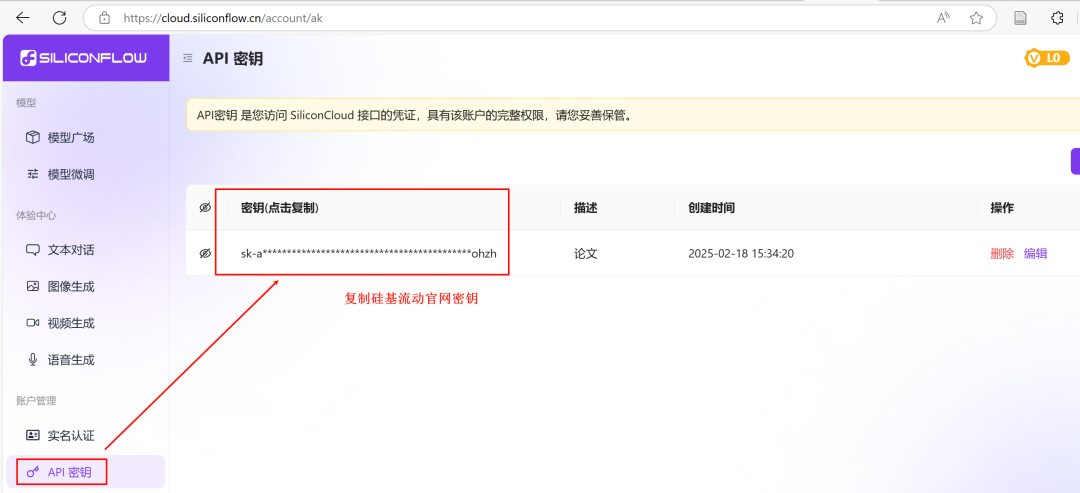
Task: Click the 模型微调 sliders icon
Action: 32,174
